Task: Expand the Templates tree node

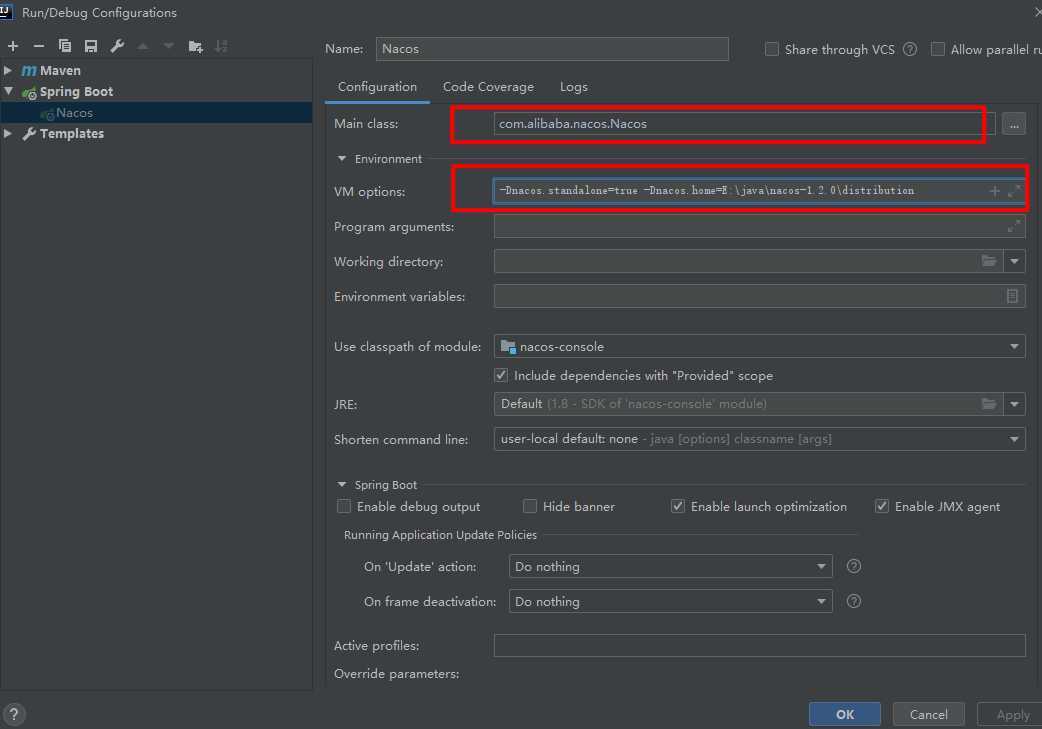Action: [x=8, y=134]
